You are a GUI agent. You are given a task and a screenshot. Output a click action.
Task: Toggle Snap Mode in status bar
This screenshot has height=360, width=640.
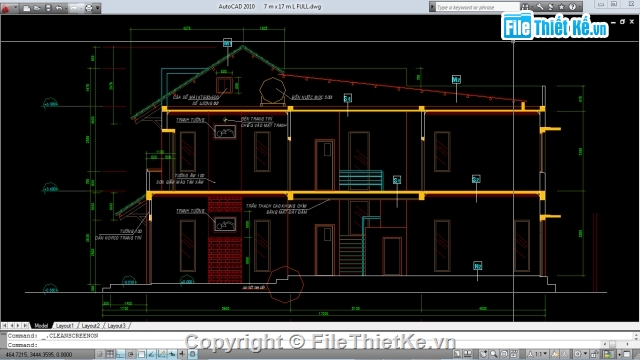(100, 354)
